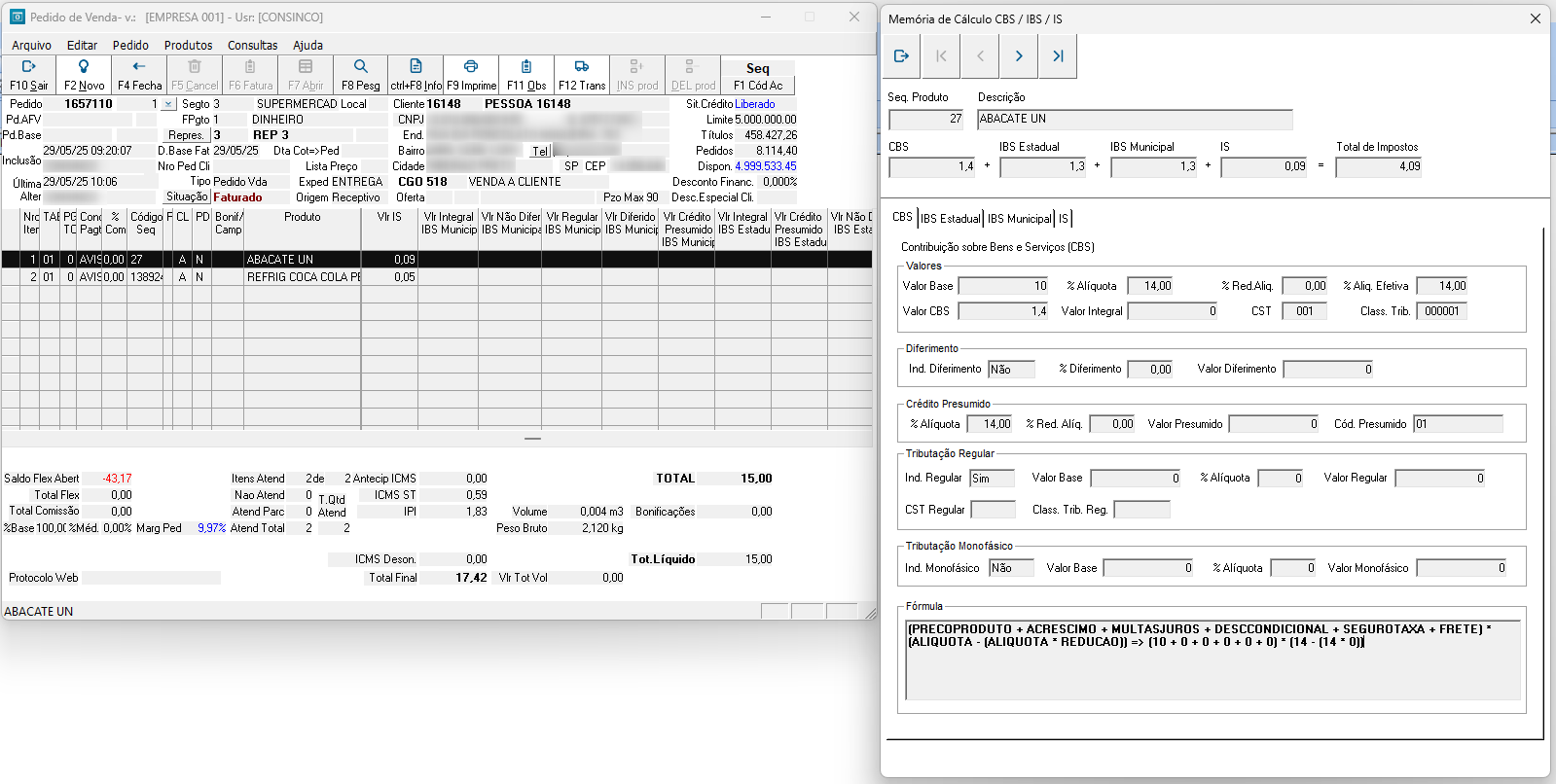Expand the Pedido number dropdown arrow

[167, 104]
